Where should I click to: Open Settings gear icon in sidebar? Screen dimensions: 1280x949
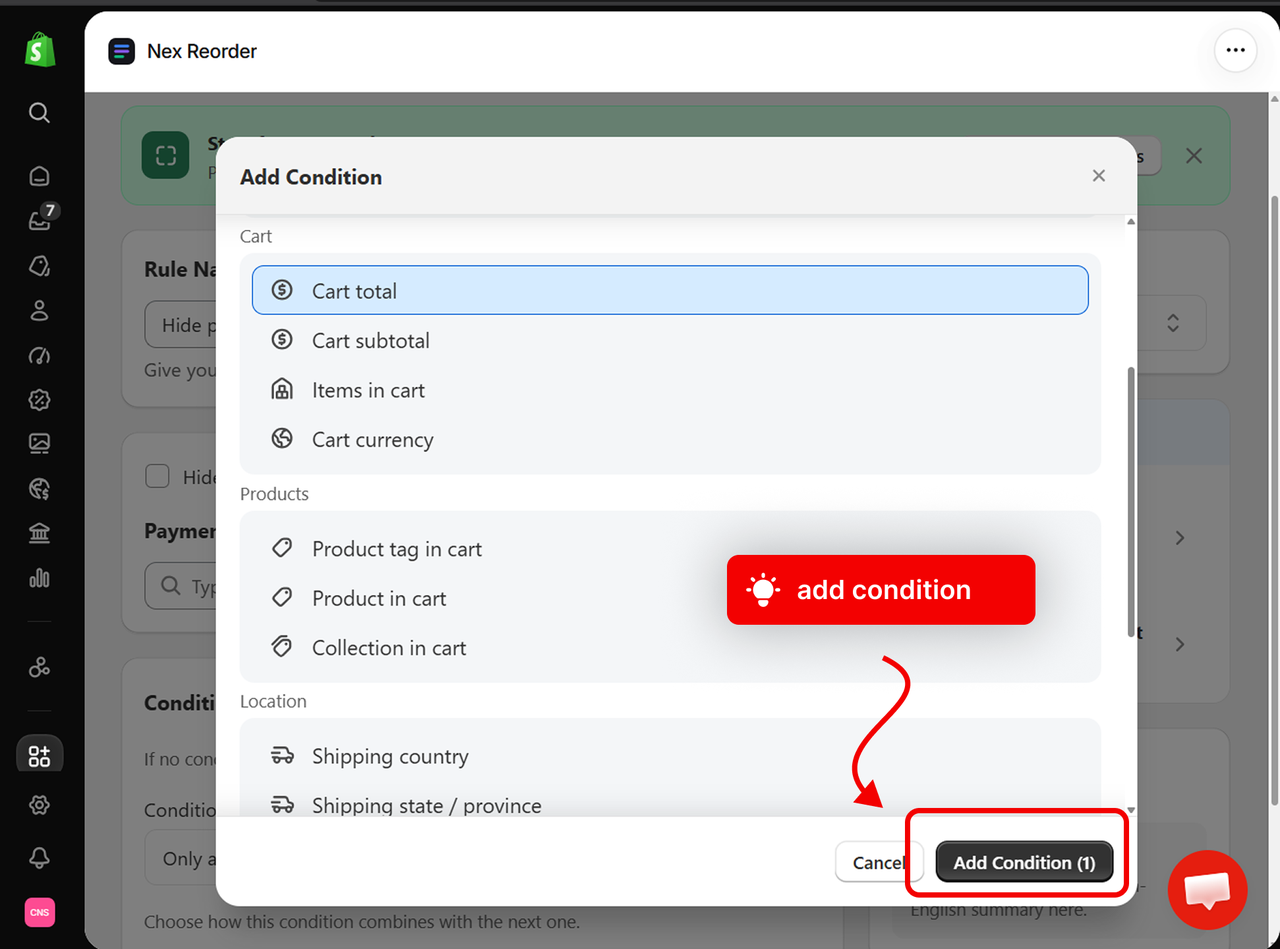tap(39, 805)
